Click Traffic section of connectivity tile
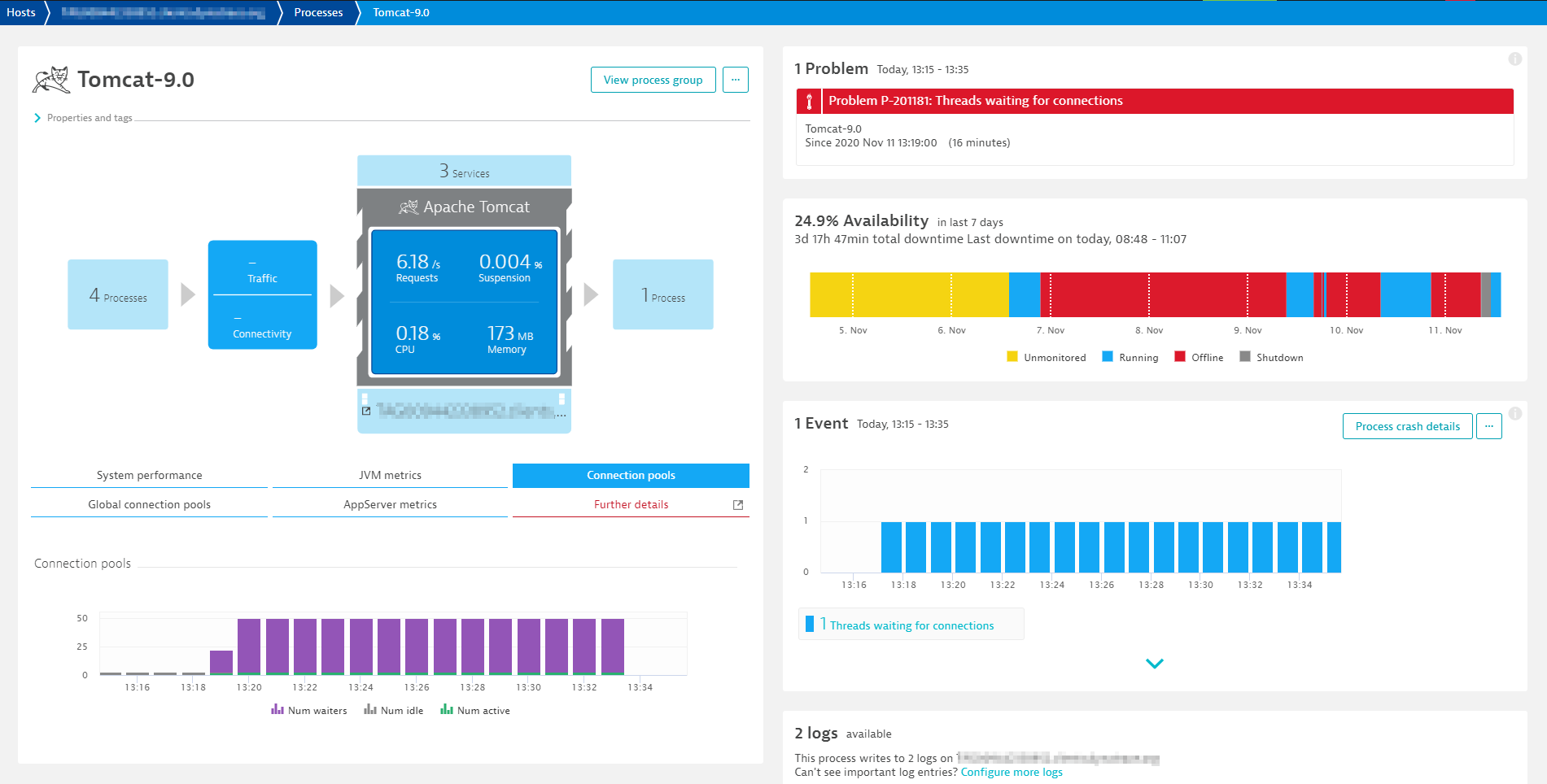 pyautogui.click(x=262, y=268)
